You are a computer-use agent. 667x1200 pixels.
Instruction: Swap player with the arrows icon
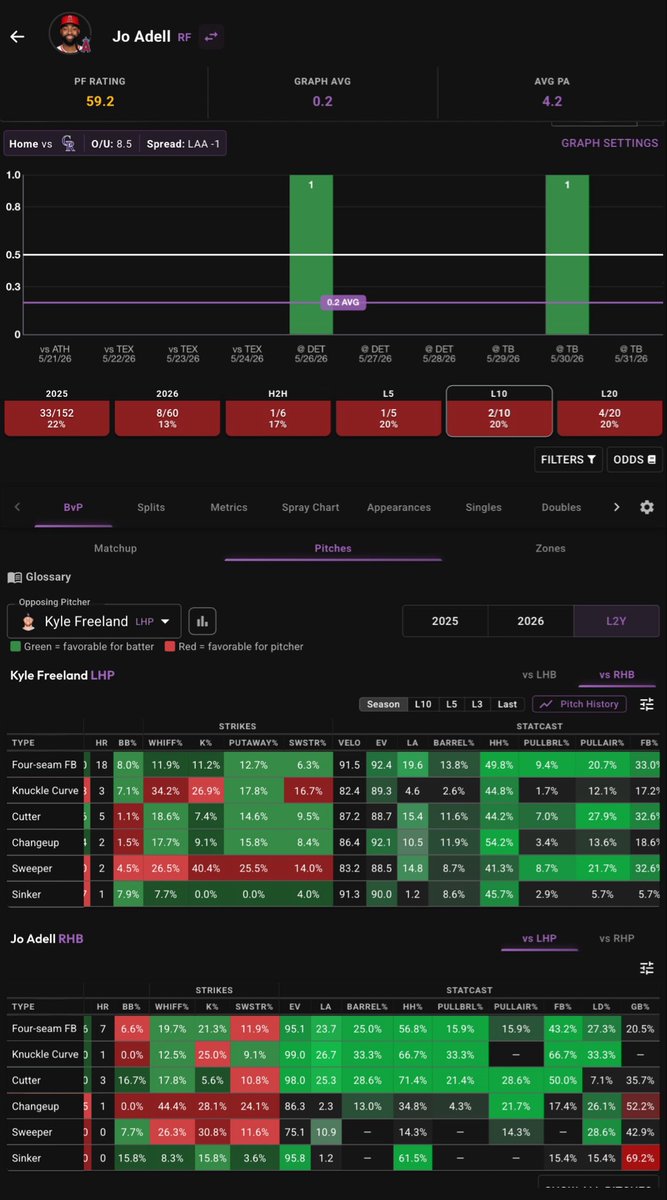point(211,36)
